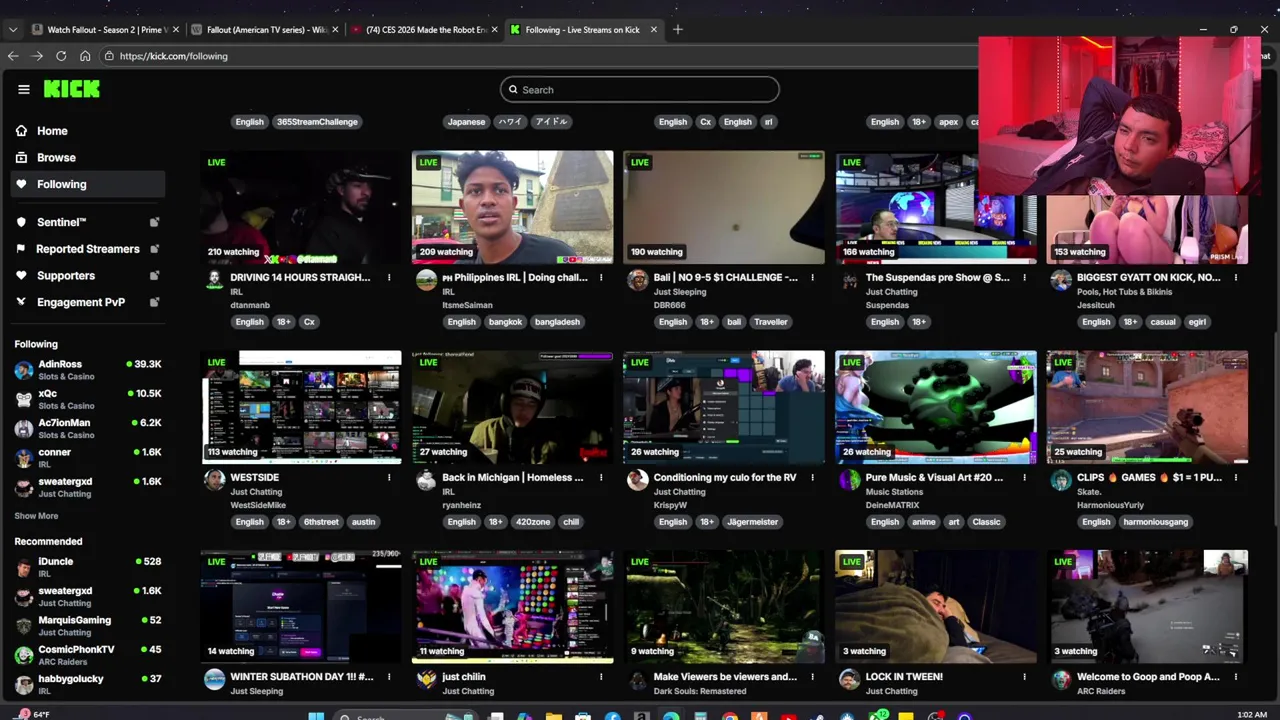This screenshot has width=1280, height=720.
Task: Open Philippines IRL stream thumbnail
Action: (513, 207)
